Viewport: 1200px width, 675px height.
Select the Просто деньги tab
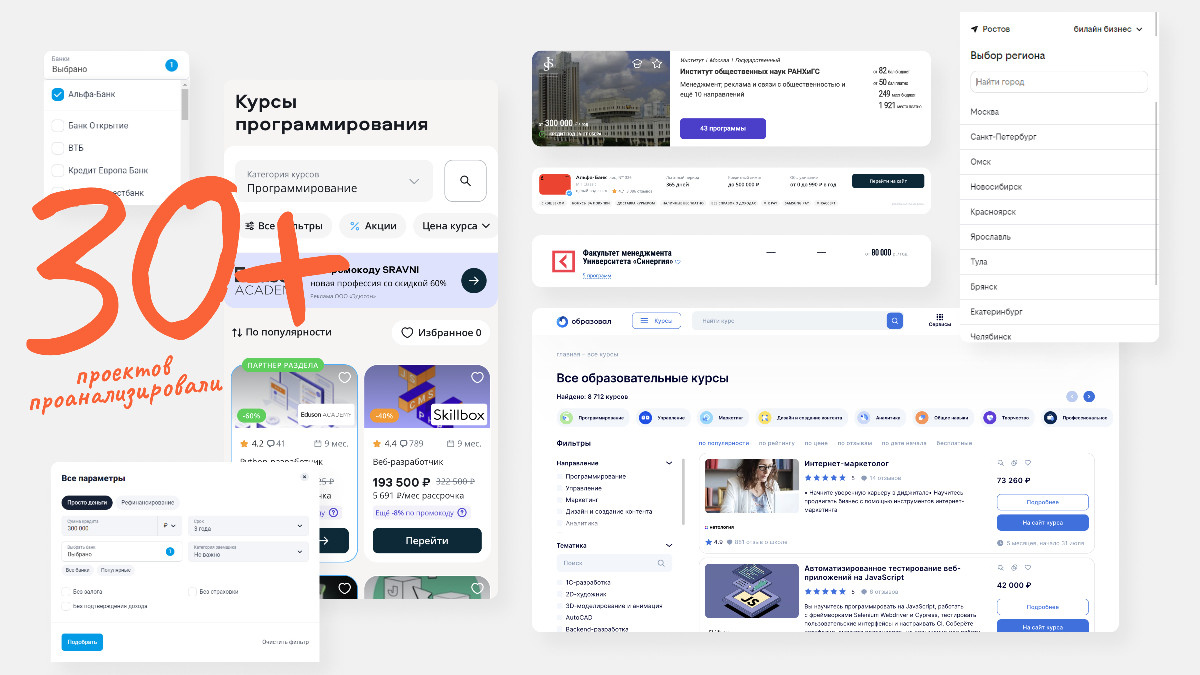pos(87,502)
